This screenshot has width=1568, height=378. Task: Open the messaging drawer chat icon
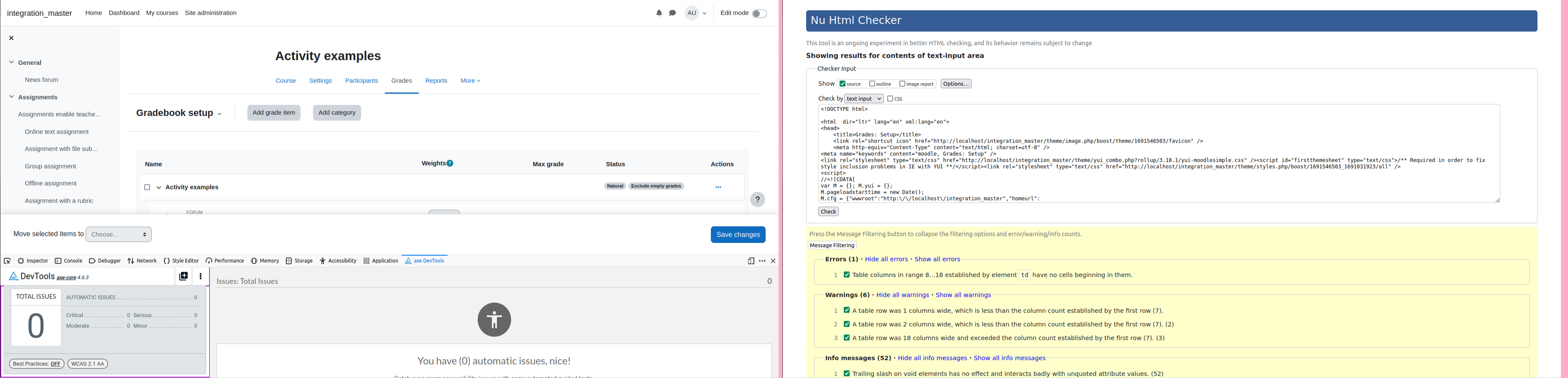pyautogui.click(x=672, y=13)
